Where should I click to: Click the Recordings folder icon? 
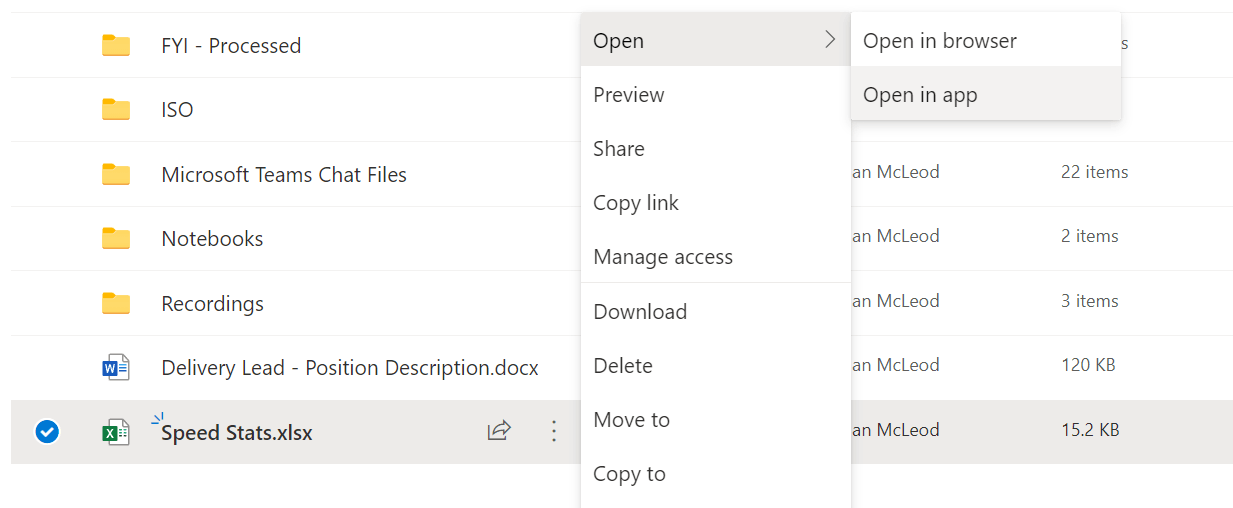click(x=116, y=303)
